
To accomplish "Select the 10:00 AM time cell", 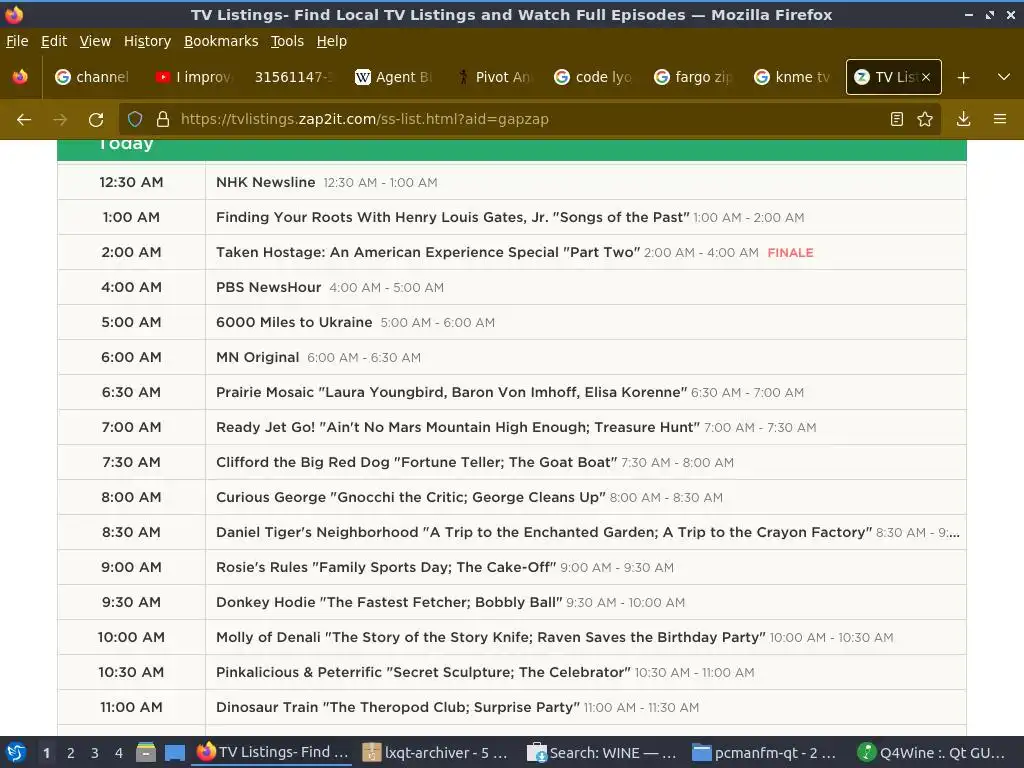I will click(x=131, y=637).
